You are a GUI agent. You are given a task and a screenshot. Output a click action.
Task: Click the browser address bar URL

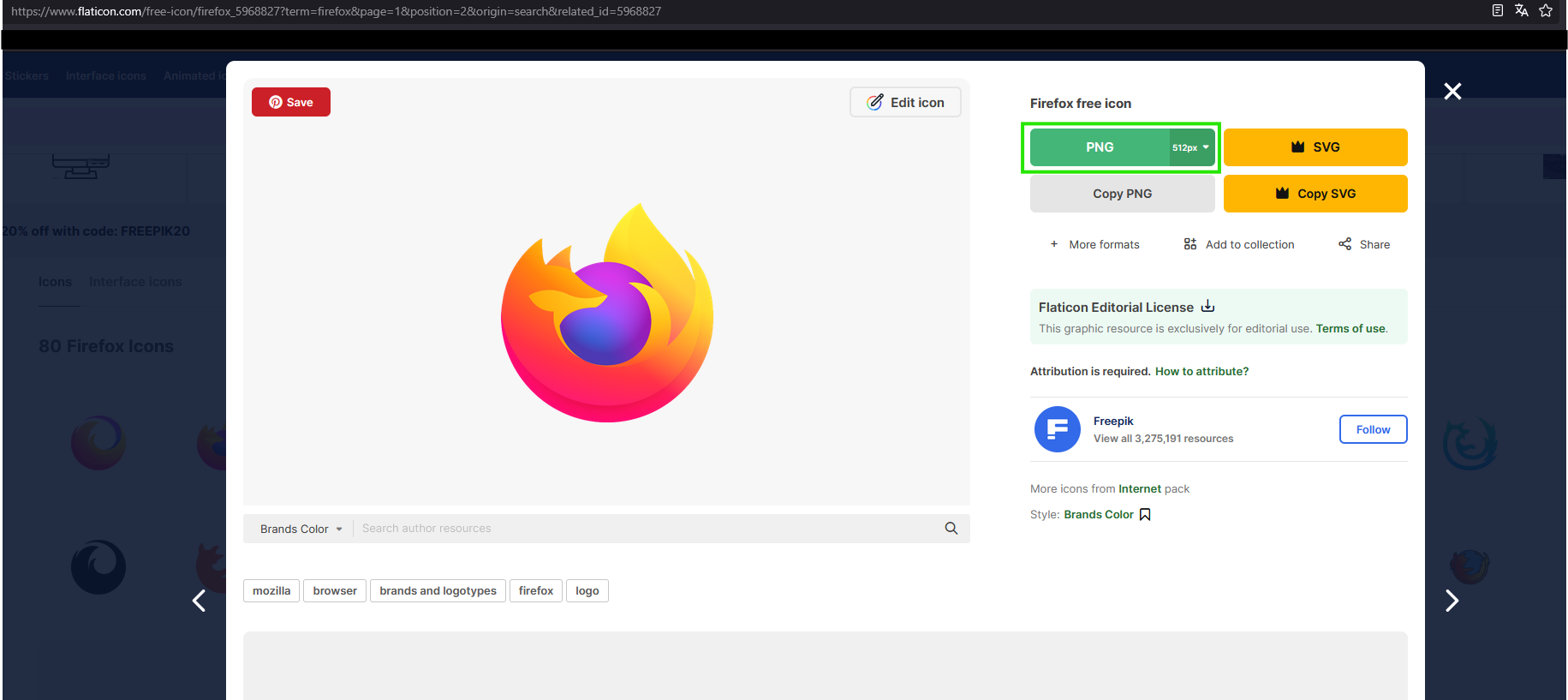click(336, 11)
